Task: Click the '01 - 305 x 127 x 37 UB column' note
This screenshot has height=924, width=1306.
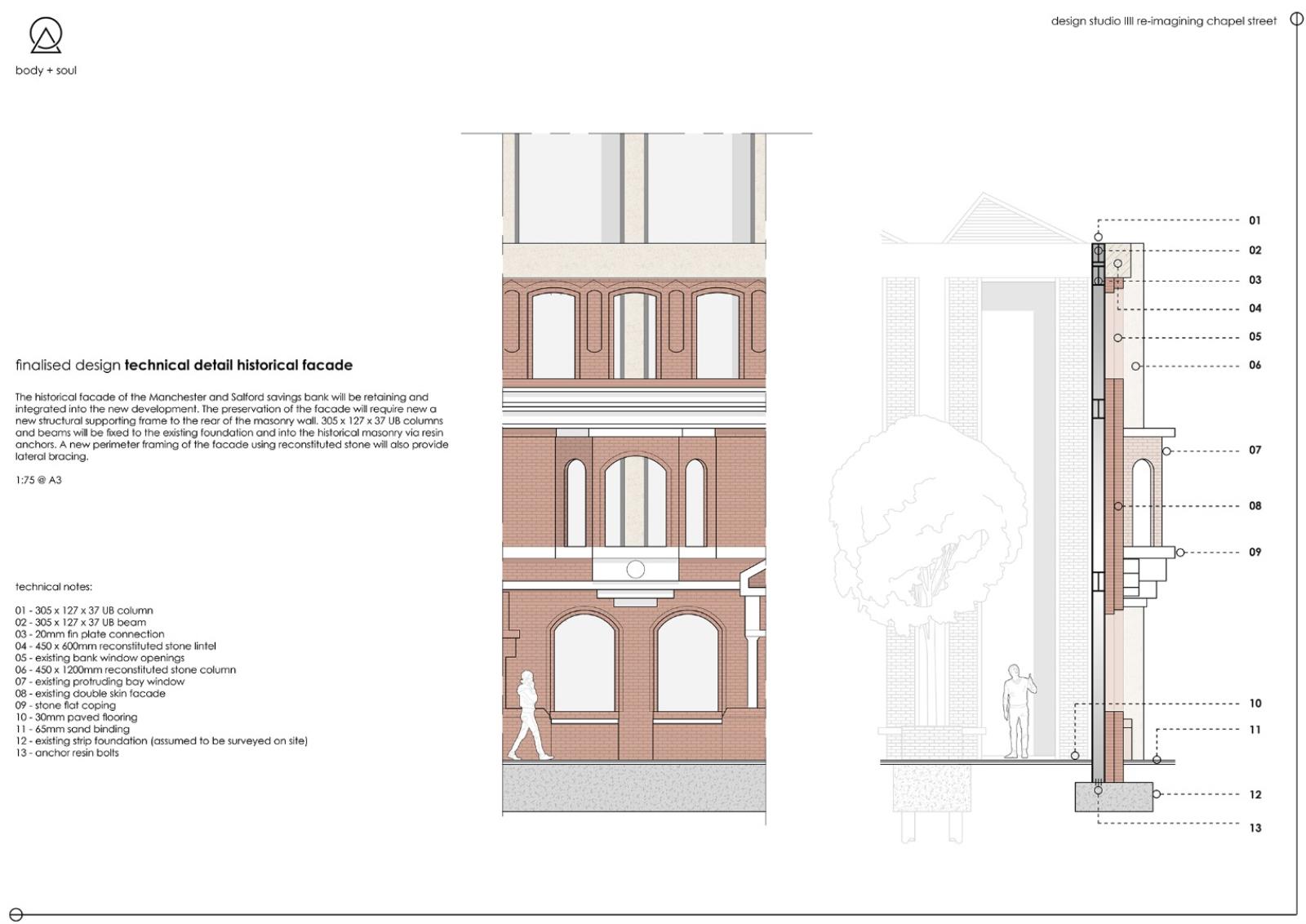Action: (x=83, y=611)
